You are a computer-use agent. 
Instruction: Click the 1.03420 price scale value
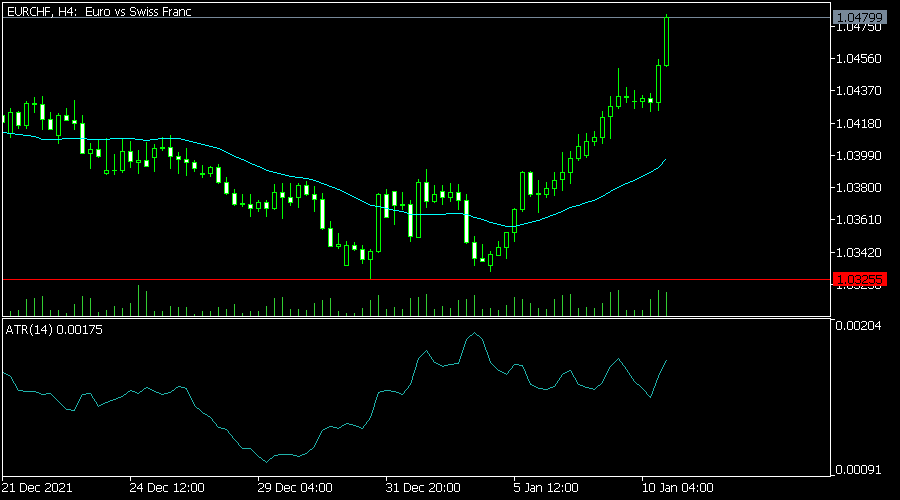coord(859,253)
